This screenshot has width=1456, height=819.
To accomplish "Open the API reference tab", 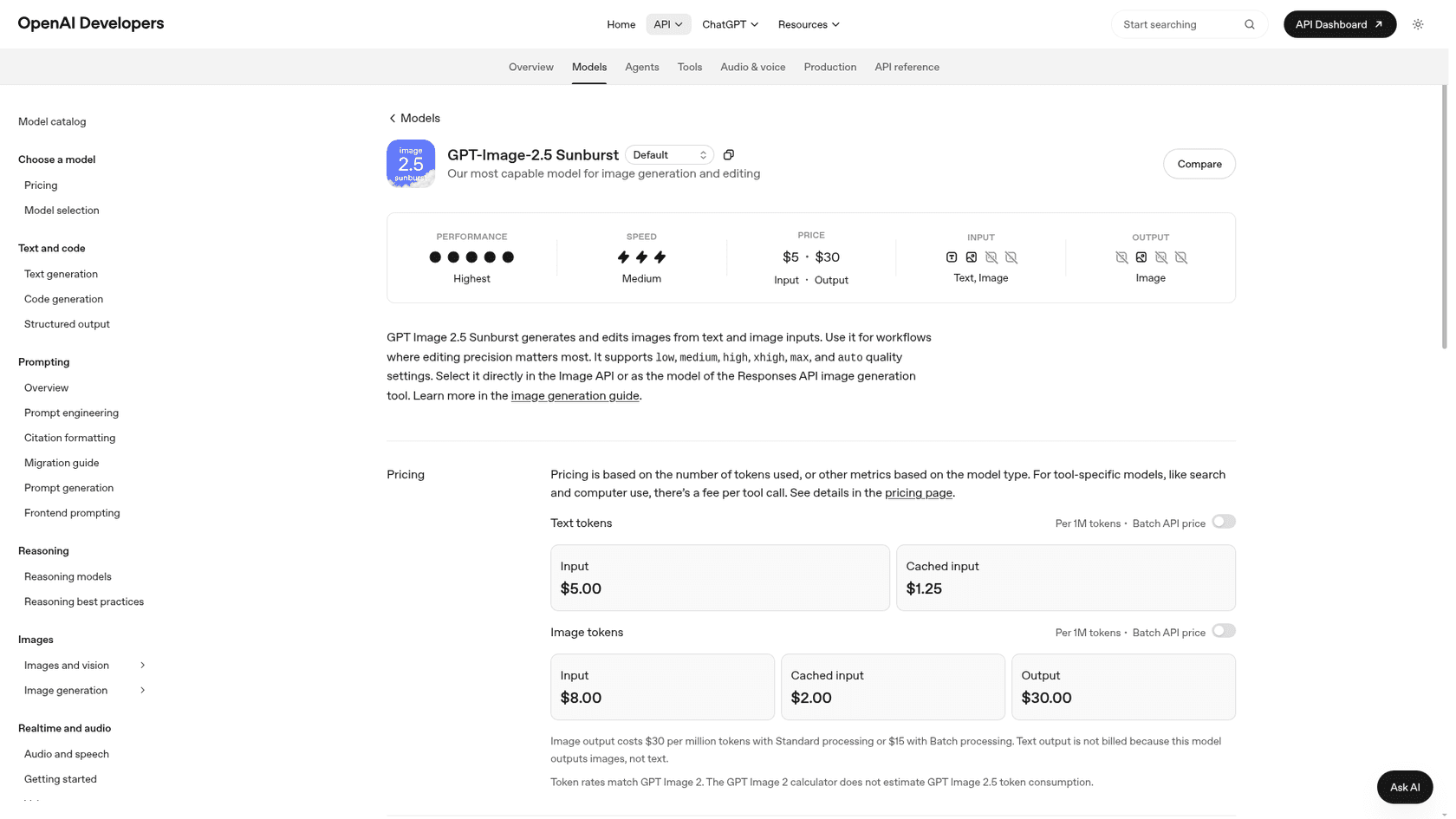I will coord(907,67).
